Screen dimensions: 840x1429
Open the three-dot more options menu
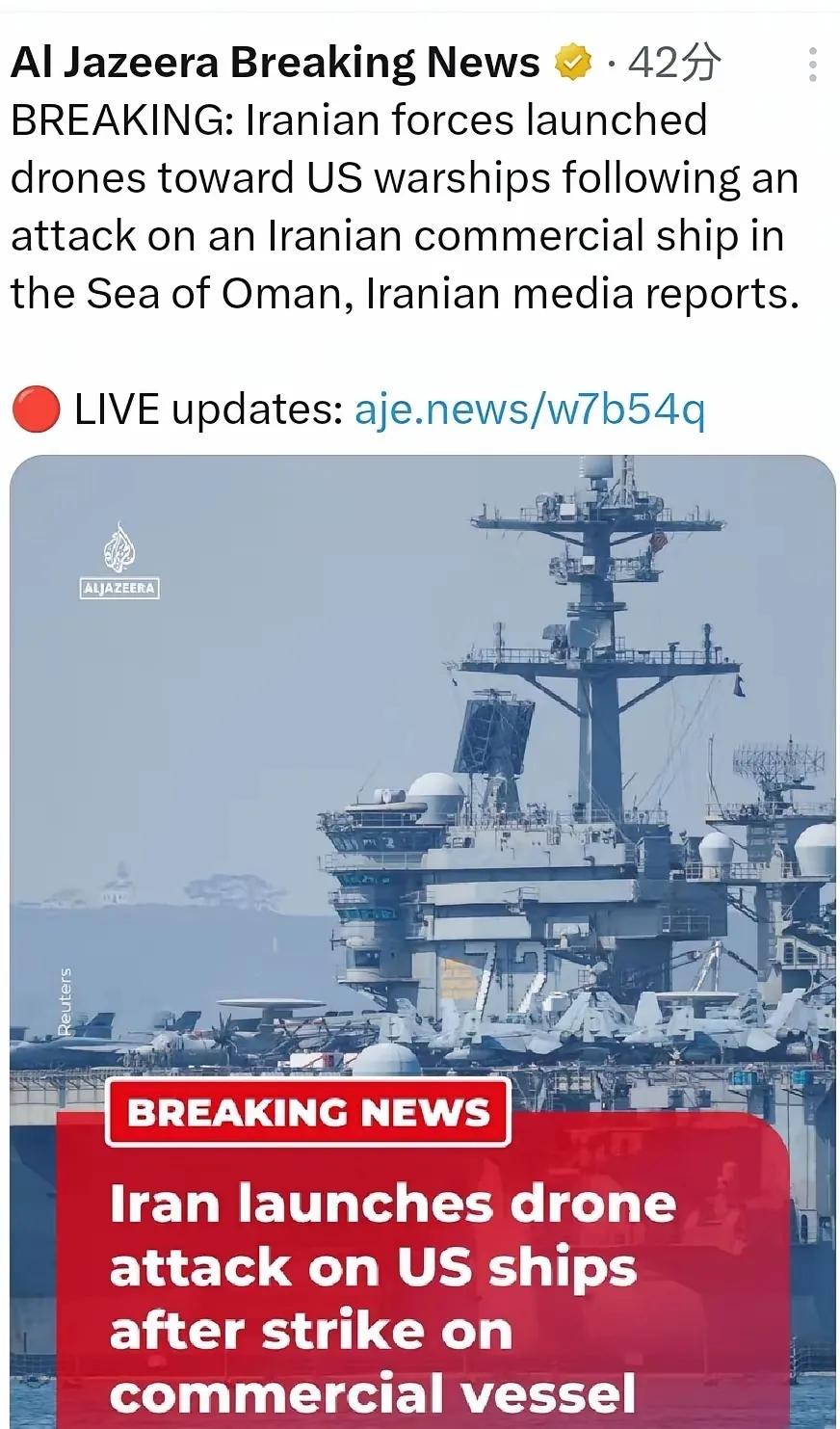[x=813, y=65]
